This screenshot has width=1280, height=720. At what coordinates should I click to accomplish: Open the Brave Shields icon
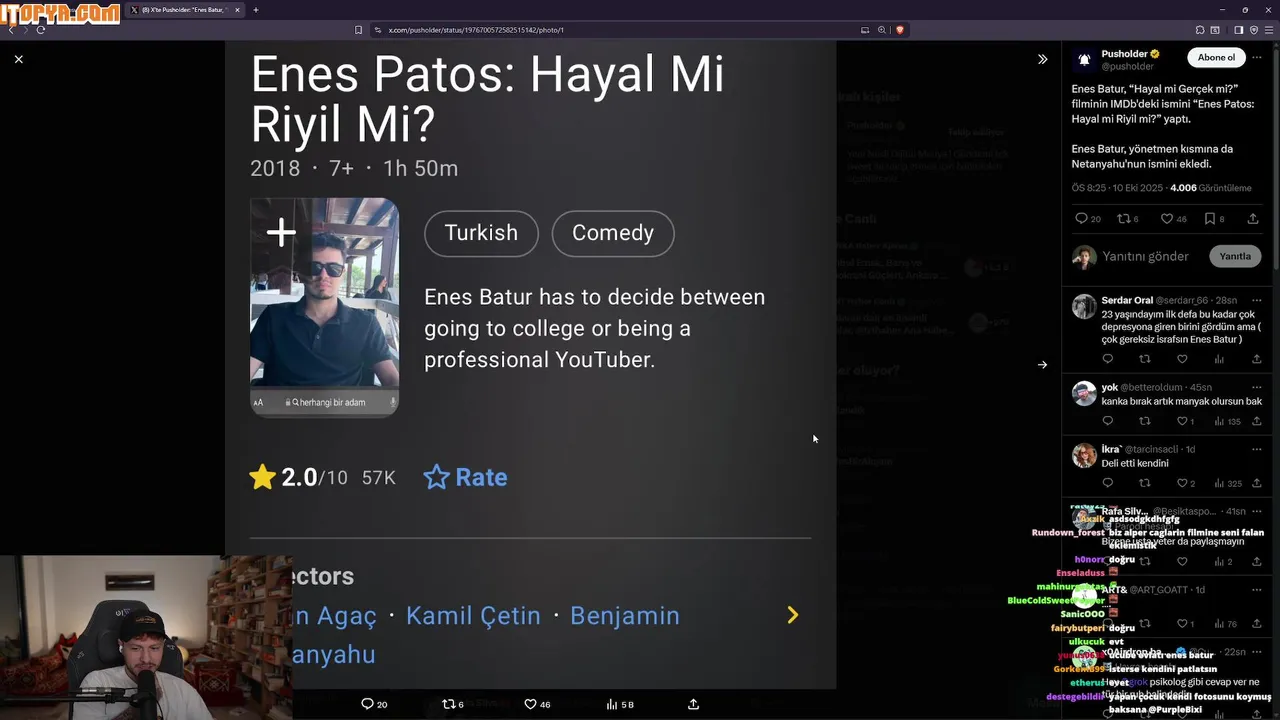899,30
